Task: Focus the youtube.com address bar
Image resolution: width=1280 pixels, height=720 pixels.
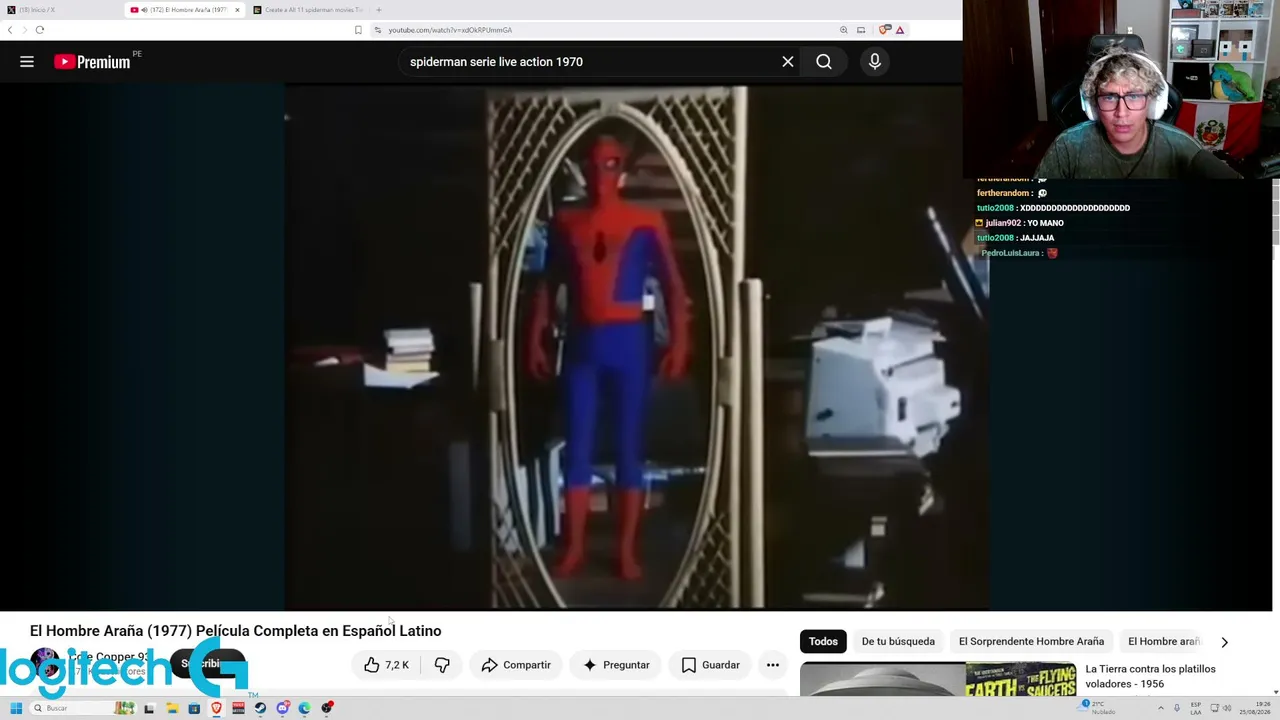Action: [610, 30]
